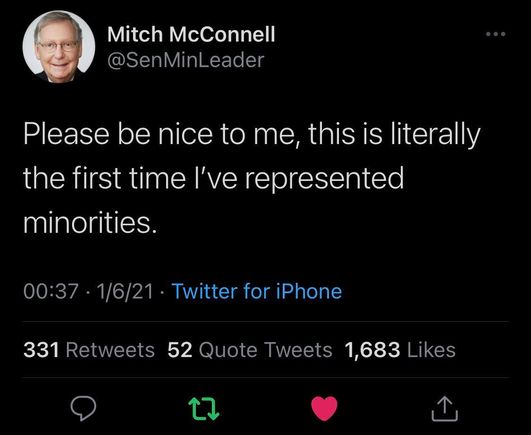Open the share sheet arrow icon
Image resolution: width=531 pixels, height=435 pixels.
(445, 408)
